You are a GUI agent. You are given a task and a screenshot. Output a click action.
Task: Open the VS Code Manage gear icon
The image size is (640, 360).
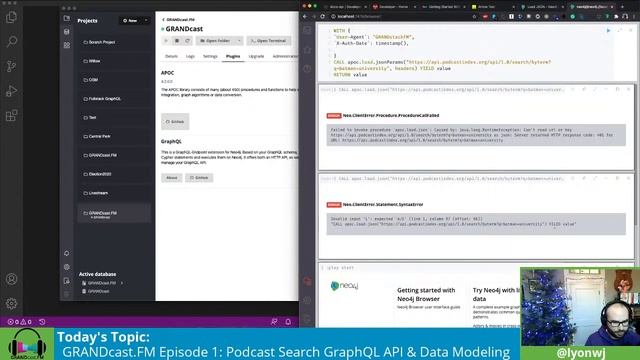(x=11, y=303)
